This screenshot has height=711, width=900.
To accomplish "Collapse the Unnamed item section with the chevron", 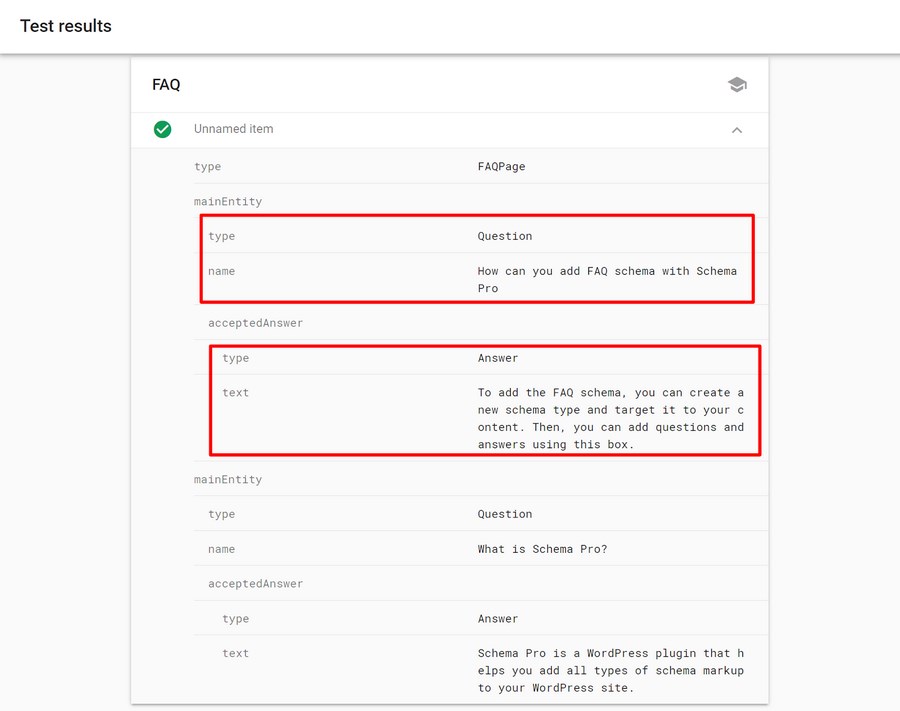I will tap(737, 130).
